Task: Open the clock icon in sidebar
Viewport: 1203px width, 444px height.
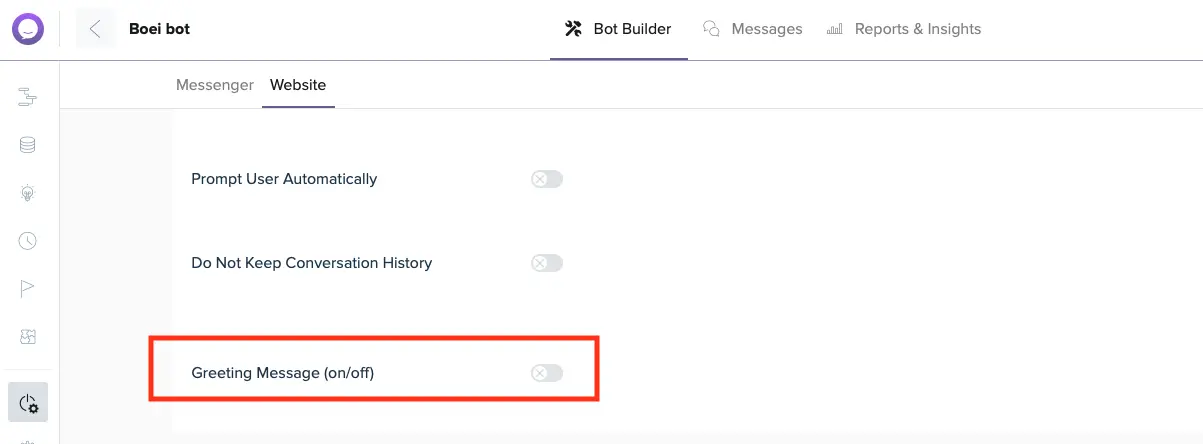Action: 28,241
